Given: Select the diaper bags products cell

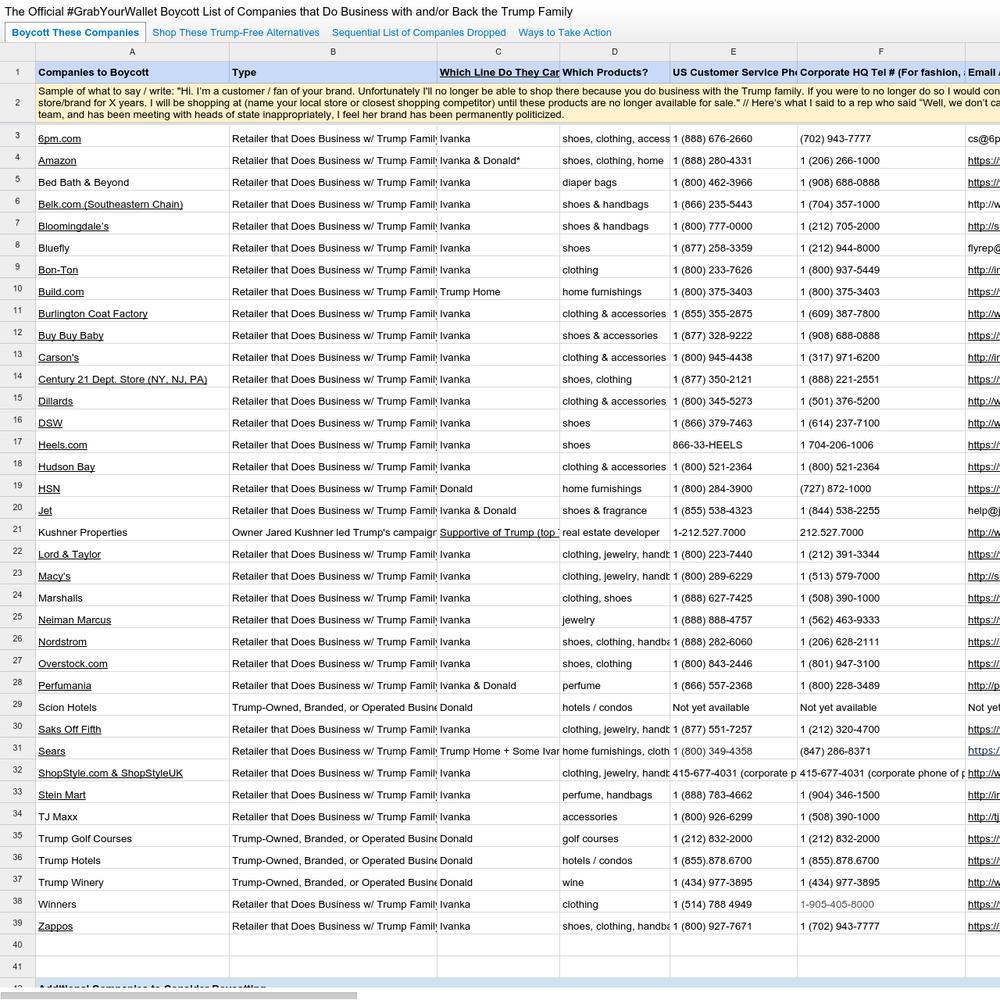Looking at the screenshot, I should tap(615, 182).
